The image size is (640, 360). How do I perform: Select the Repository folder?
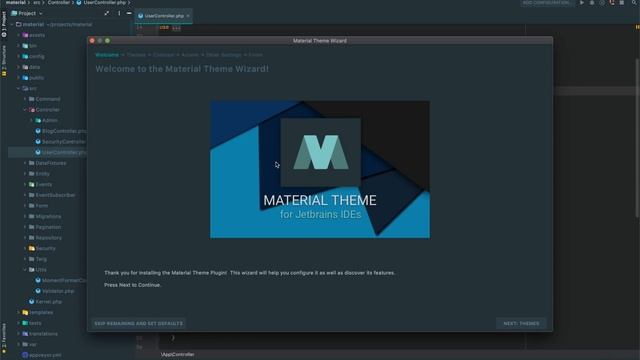click(45, 238)
